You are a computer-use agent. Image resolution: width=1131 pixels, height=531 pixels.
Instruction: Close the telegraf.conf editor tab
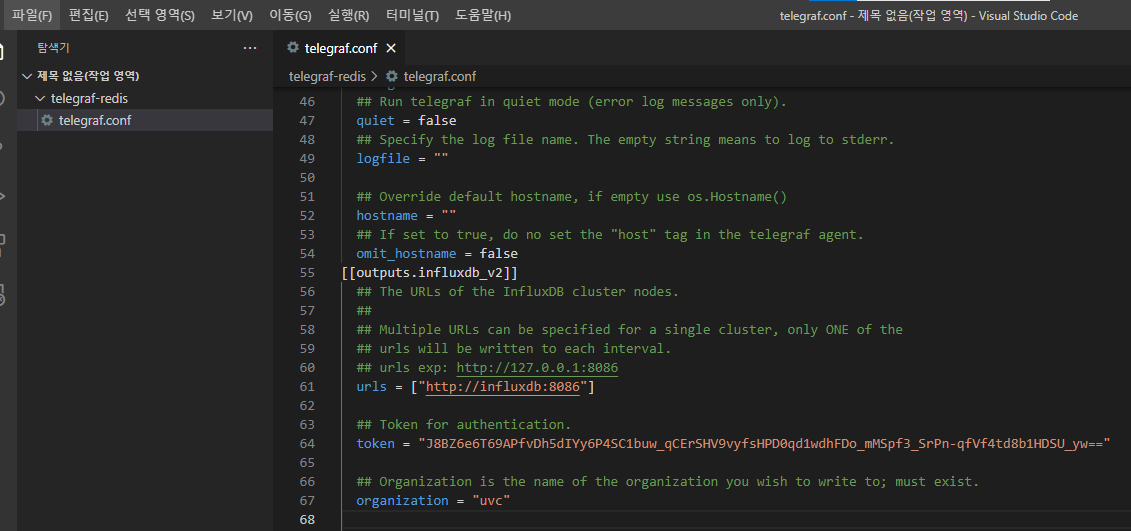391,48
